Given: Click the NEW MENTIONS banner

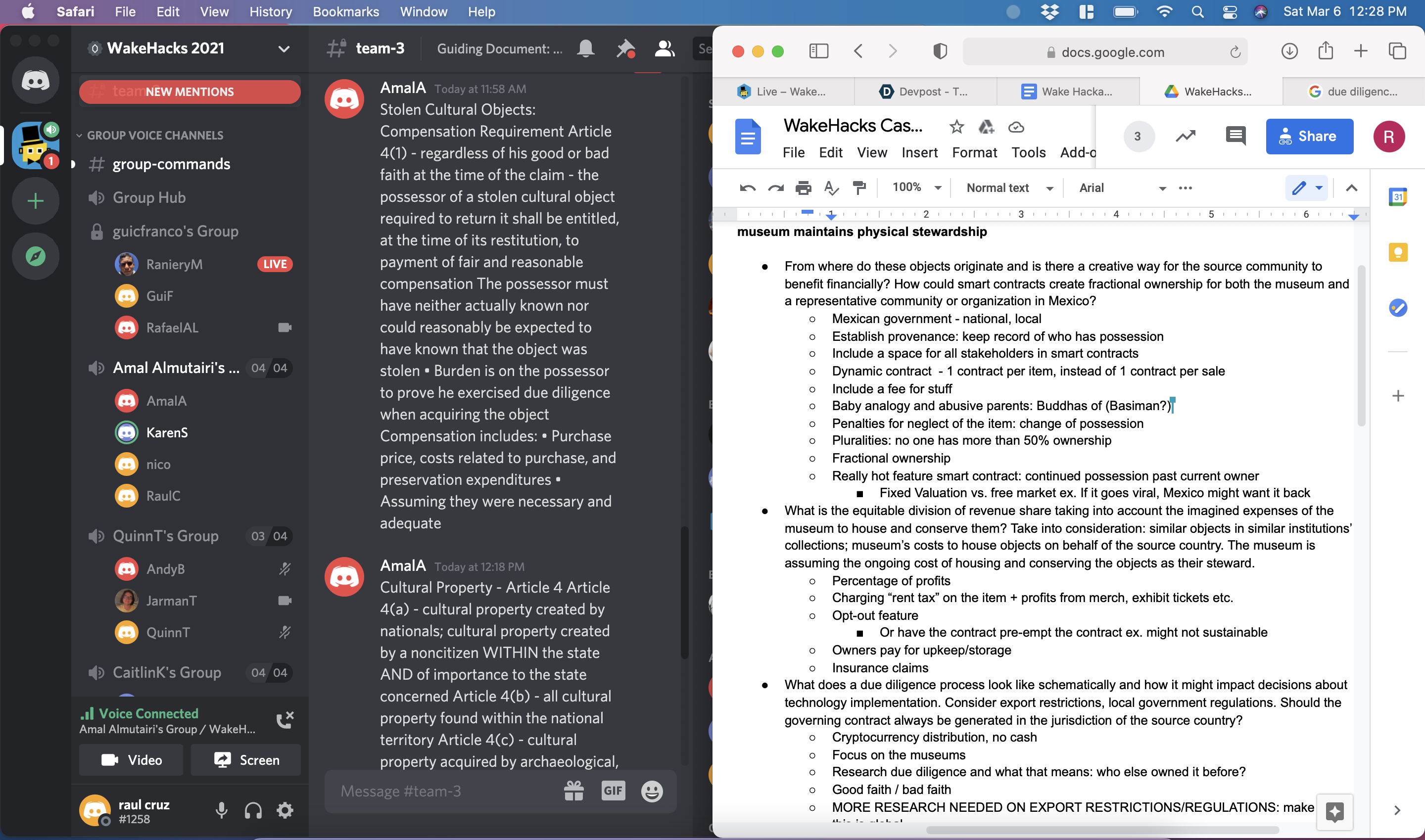Looking at the screenshot, I should (190, 92).
